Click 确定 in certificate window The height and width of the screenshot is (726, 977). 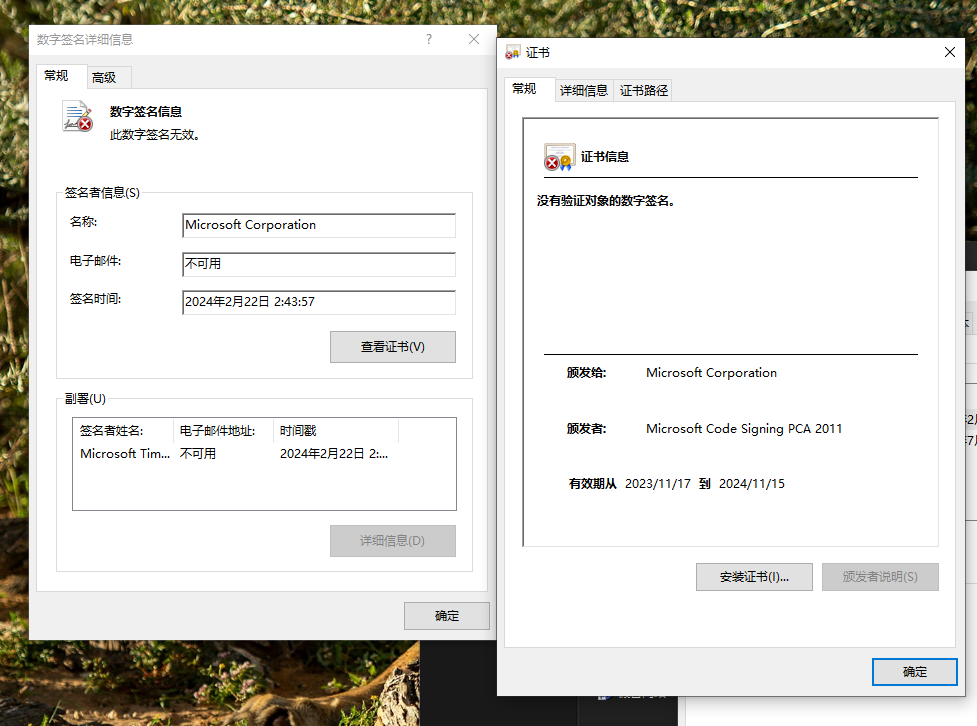click(915, 672)
